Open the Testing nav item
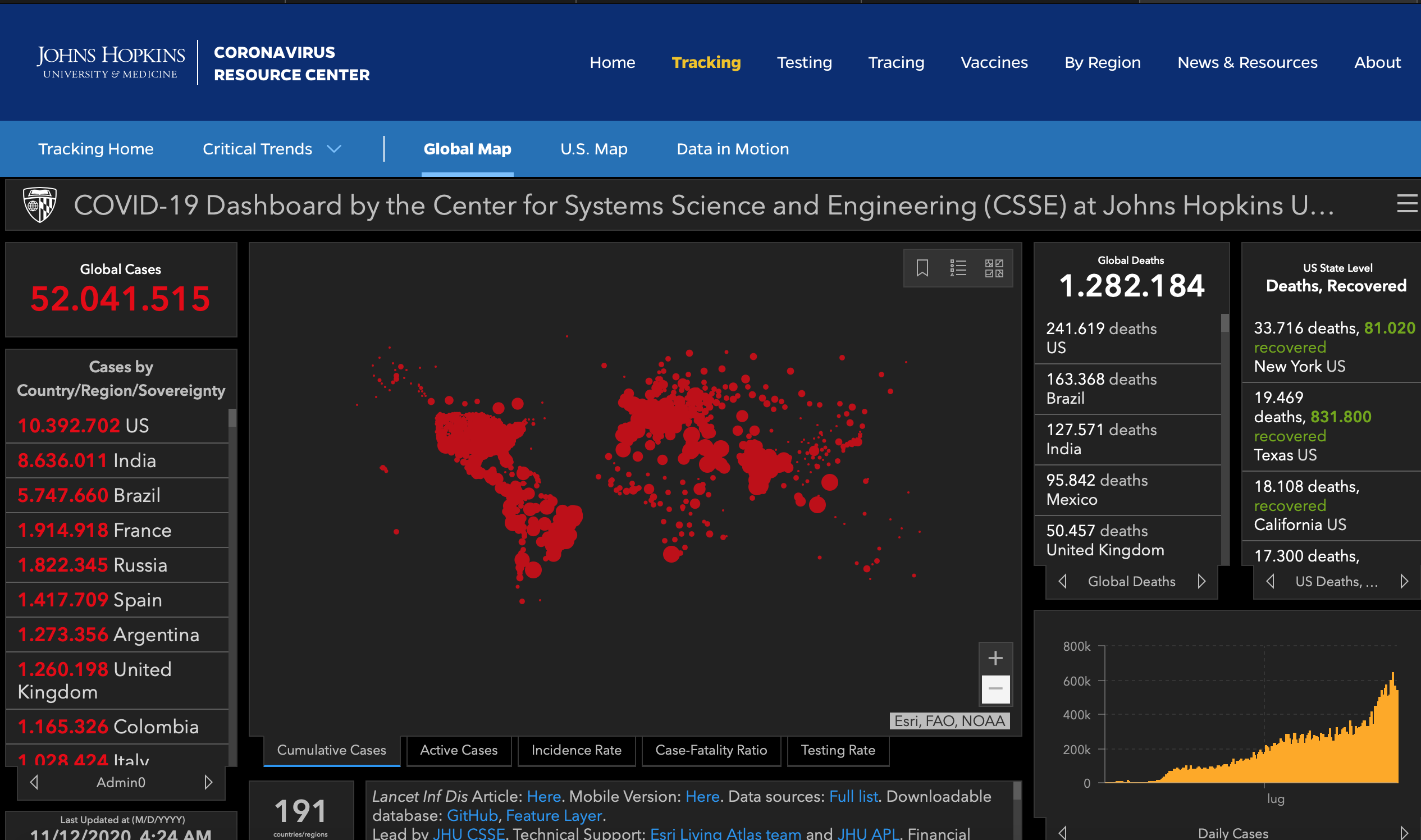Image resolution: width=1421 pixels, height=840 pixels. (804, 62)
